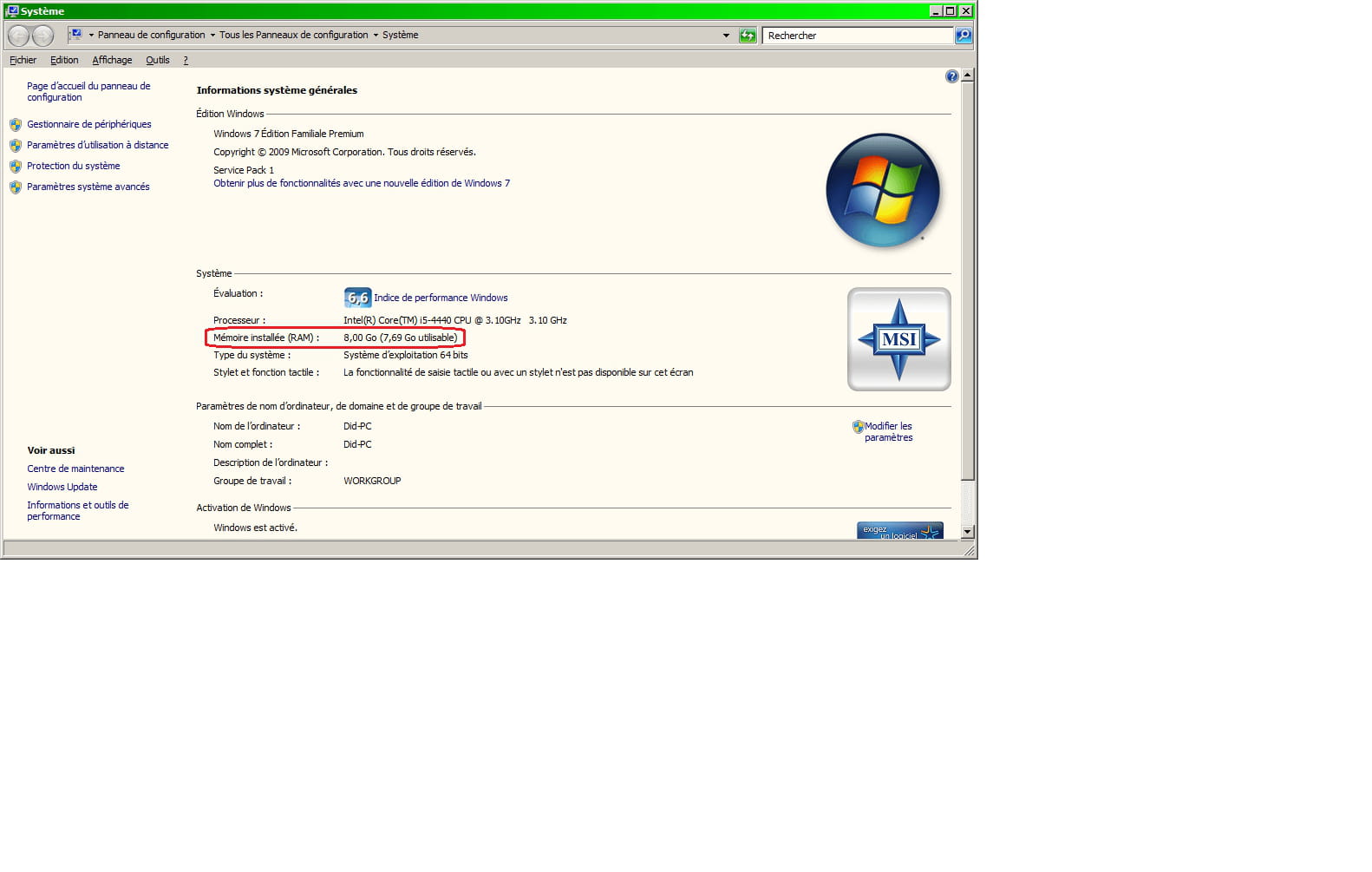Click the Intel(R) Core(TM) i5-4440 processor text

(x=455, y=320)
